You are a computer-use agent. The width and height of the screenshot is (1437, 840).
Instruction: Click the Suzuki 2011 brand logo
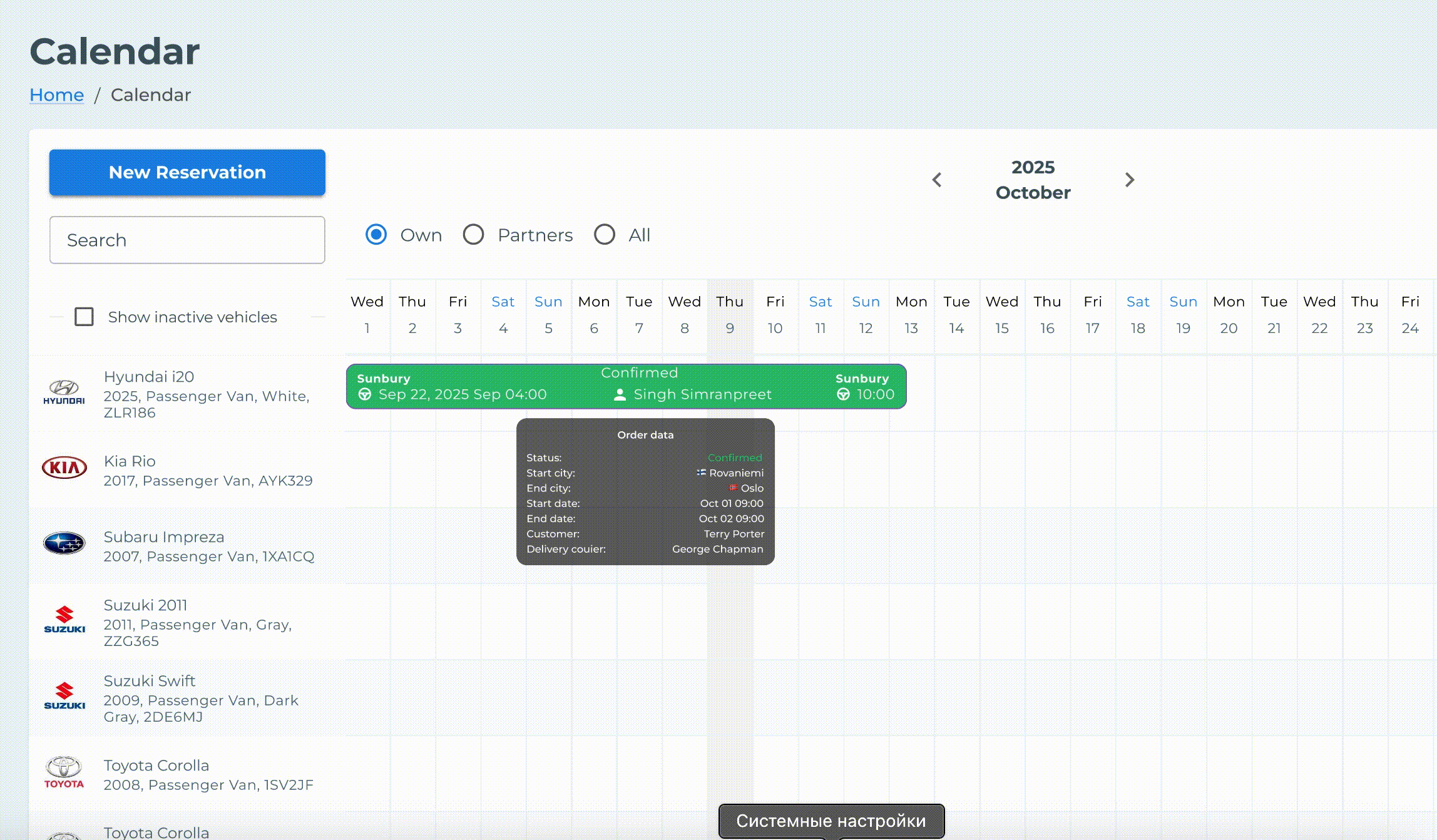(64, 620)
